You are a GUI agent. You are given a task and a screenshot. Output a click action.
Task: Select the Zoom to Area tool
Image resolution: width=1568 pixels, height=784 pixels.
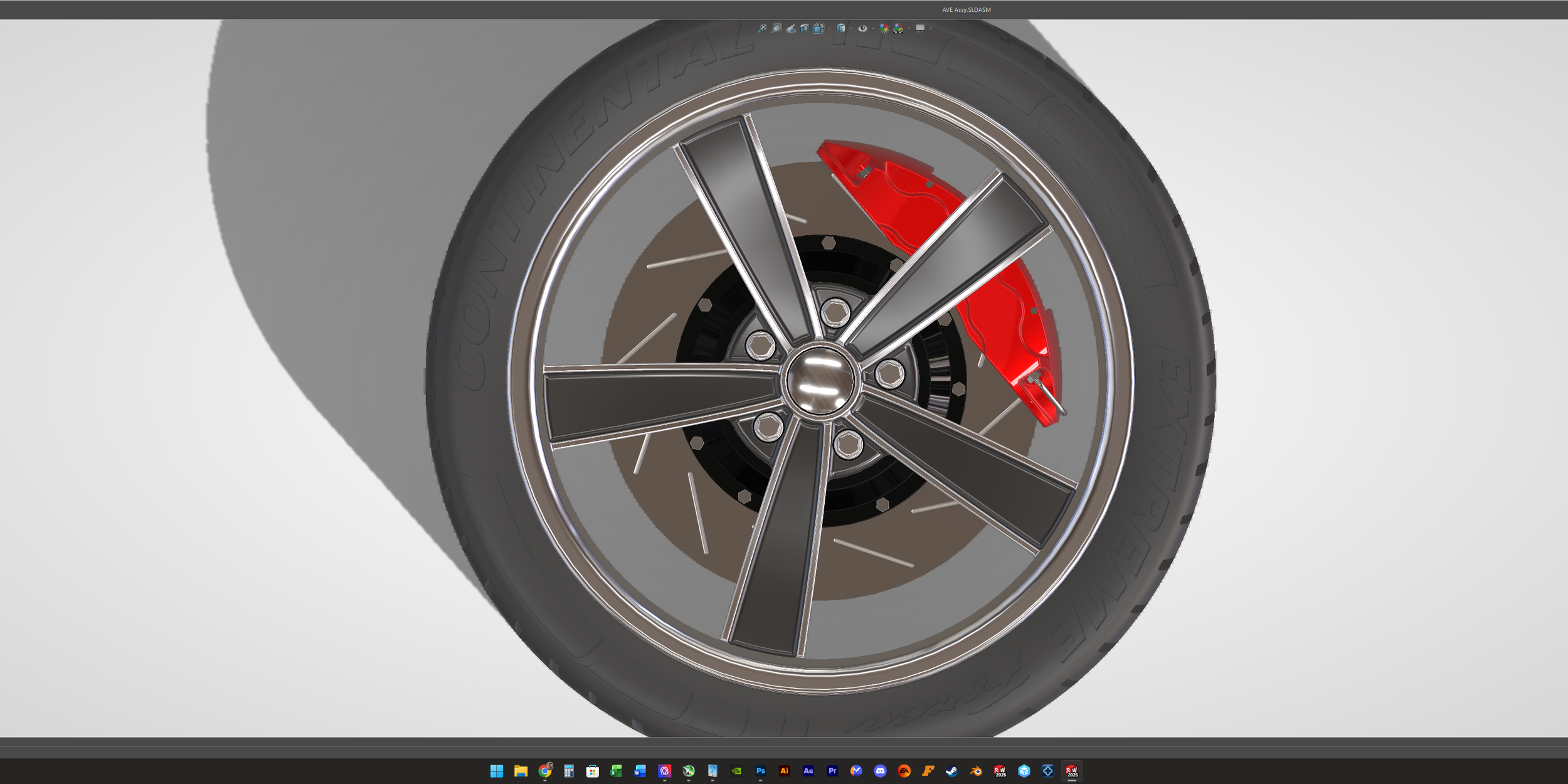[x=776, y=28]
